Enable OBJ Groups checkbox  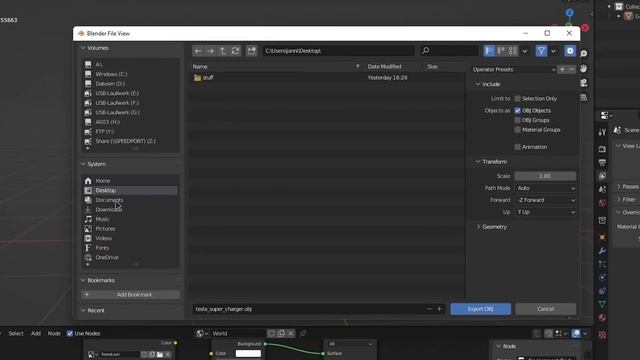tap(518, 120)
